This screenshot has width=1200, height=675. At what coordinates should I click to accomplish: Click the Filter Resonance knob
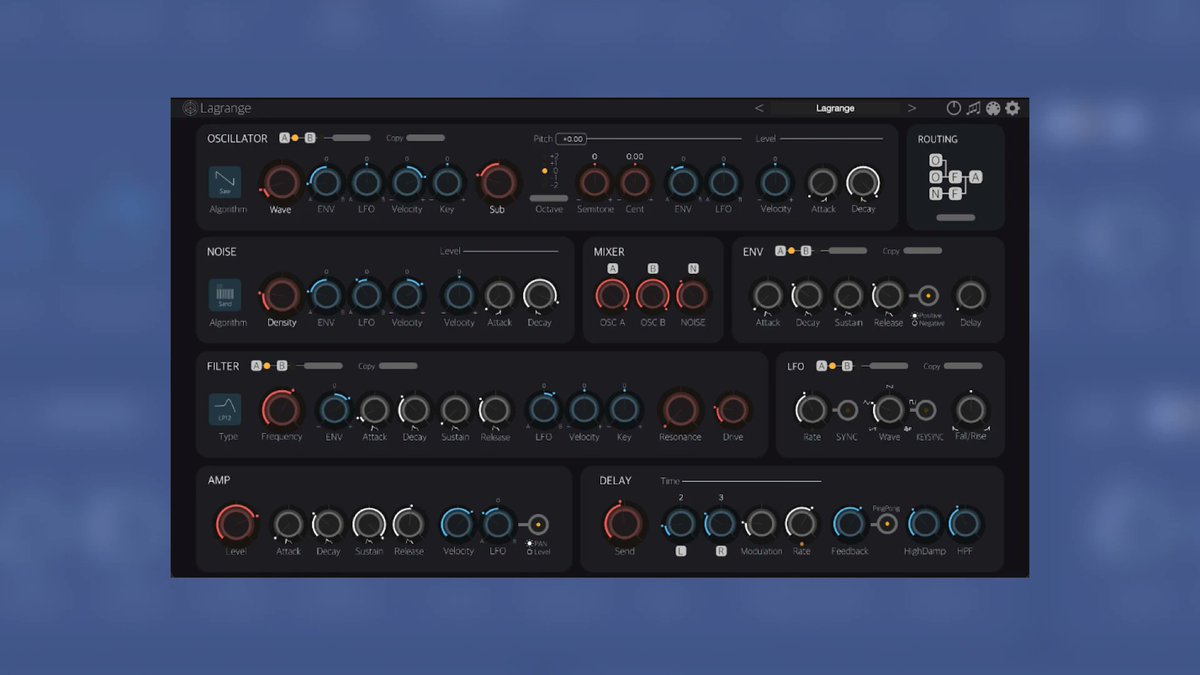[x=679, y=410]
